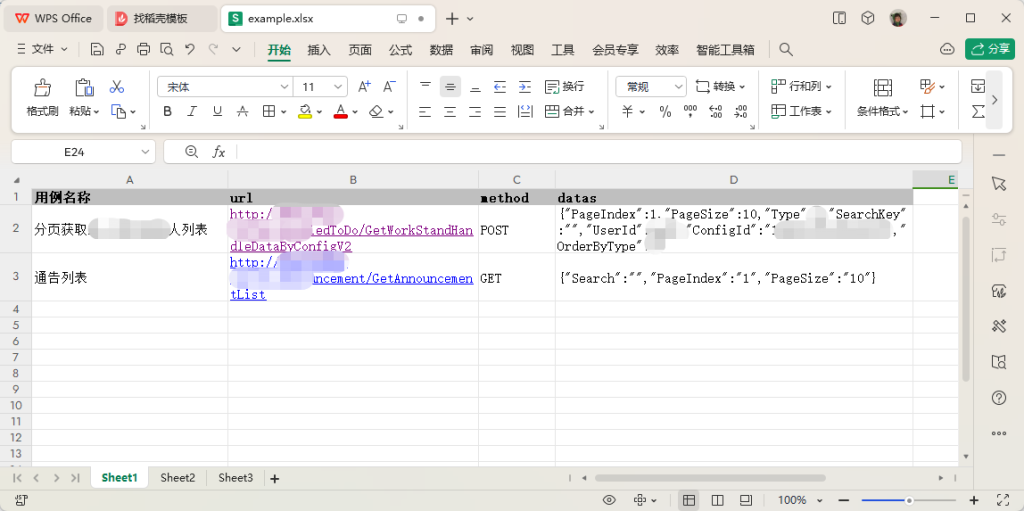Switch to View (视图) tab

tap(522, 50)
